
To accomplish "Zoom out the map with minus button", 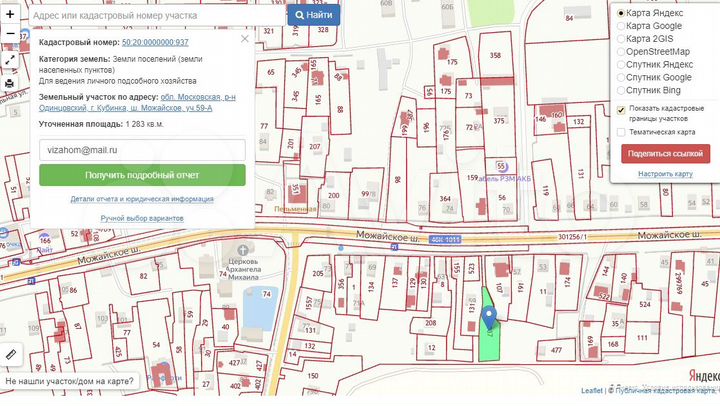I will click(10, 34).
